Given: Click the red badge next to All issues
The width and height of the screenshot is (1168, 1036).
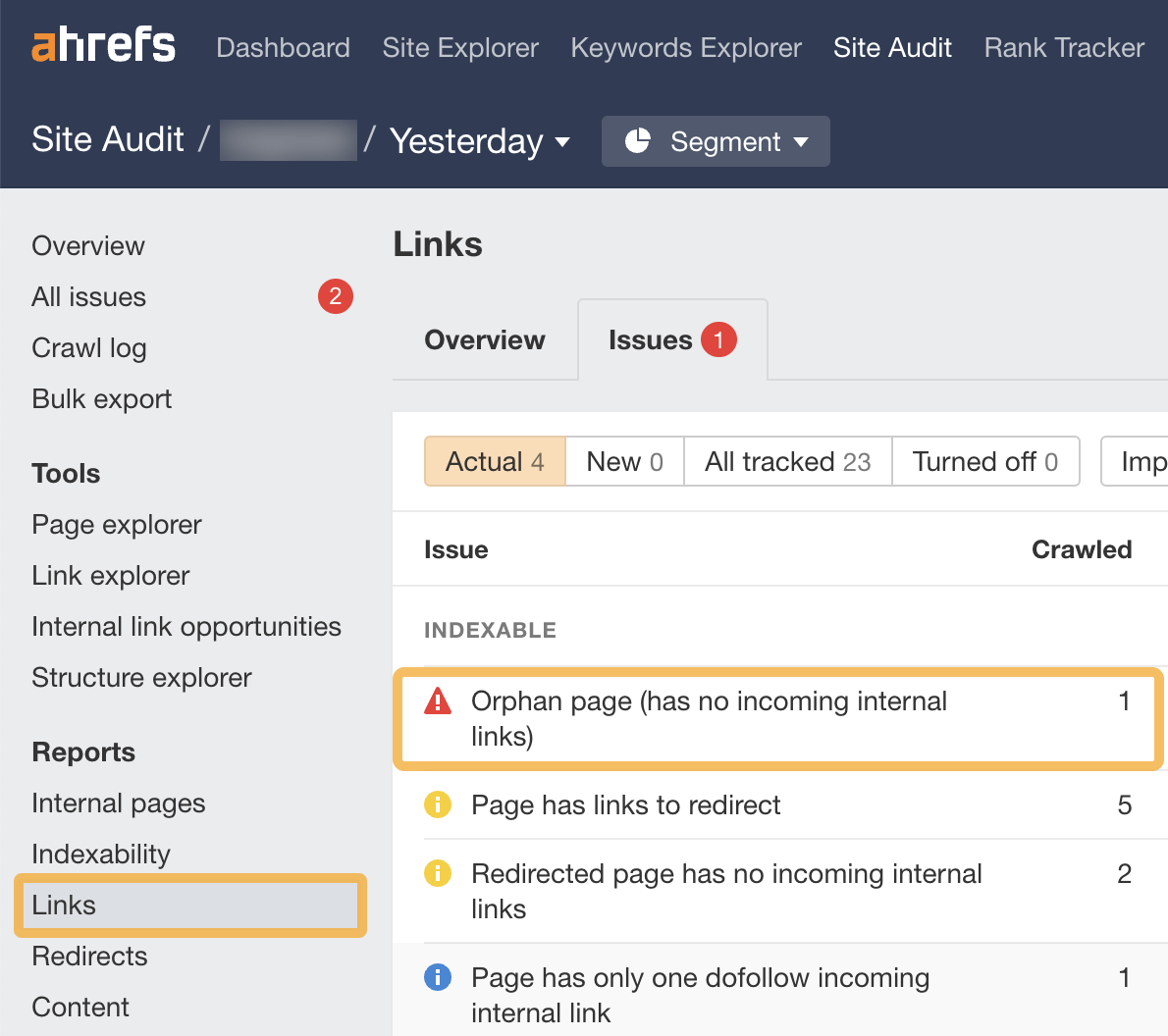Looking at the screenshot, I should tap(336, 296).
